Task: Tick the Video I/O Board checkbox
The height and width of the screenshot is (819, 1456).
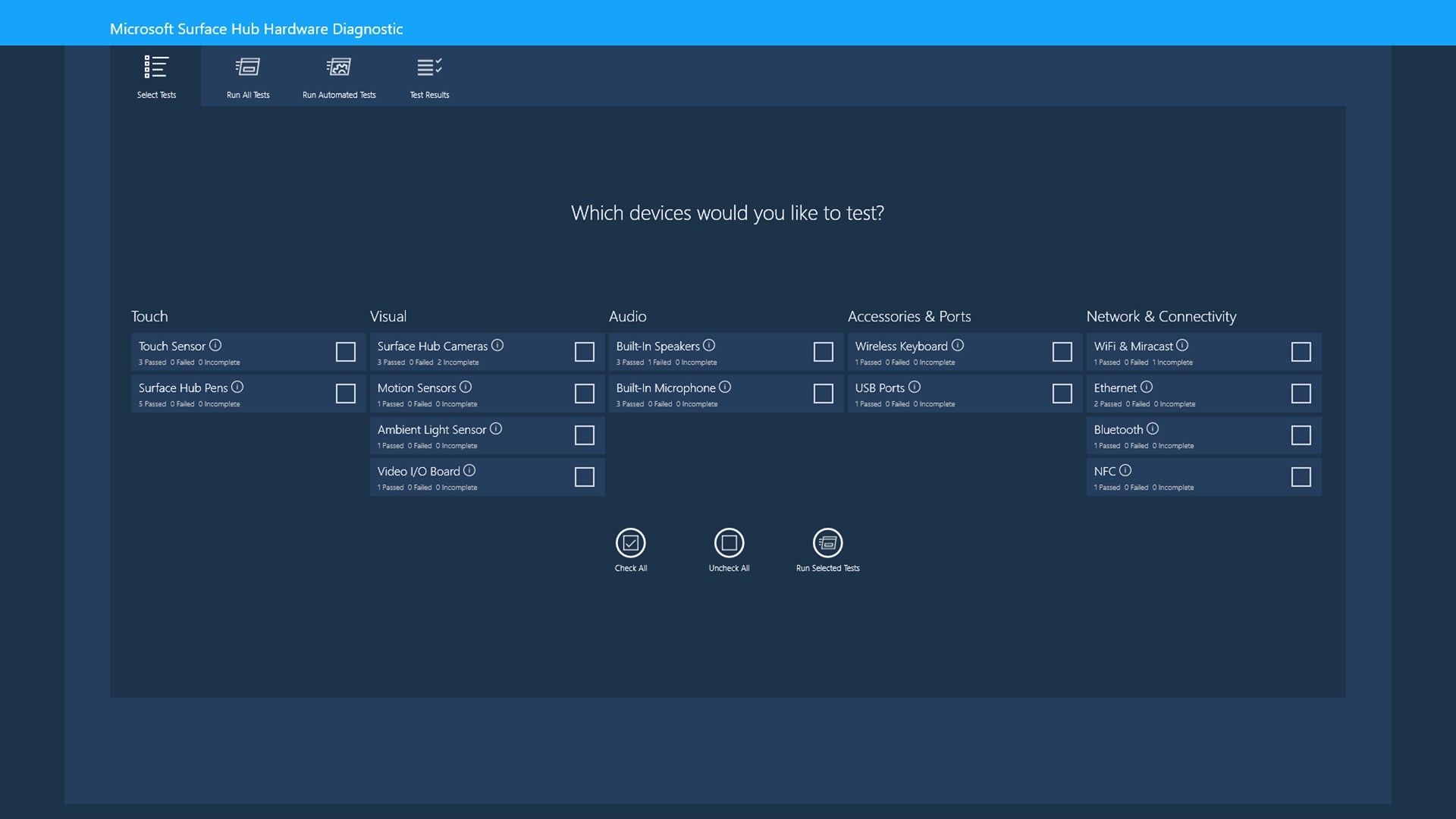Action: pos(585,477)
